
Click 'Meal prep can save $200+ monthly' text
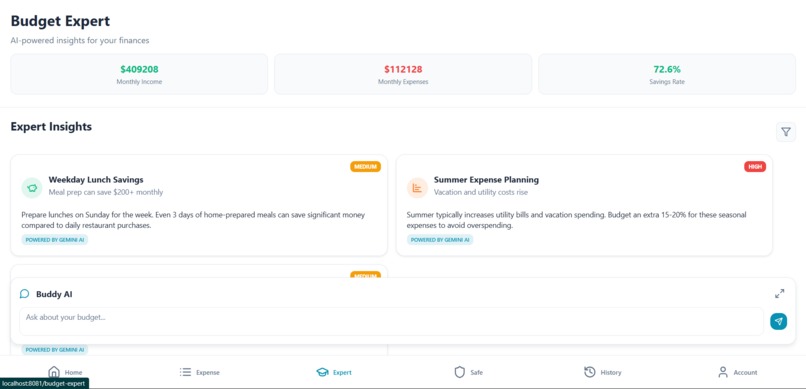click(106, 192)
